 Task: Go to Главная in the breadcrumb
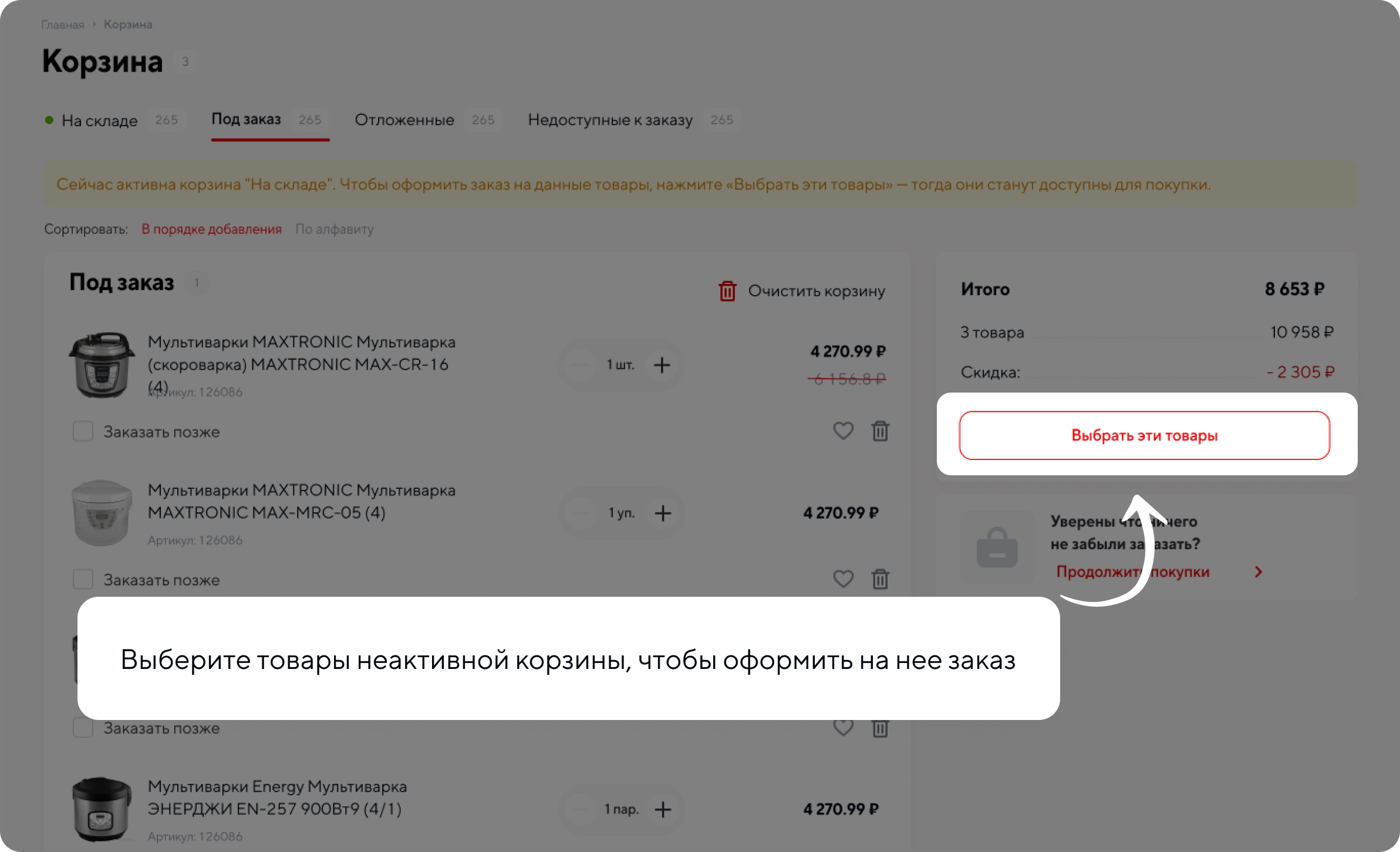[62, 25]
